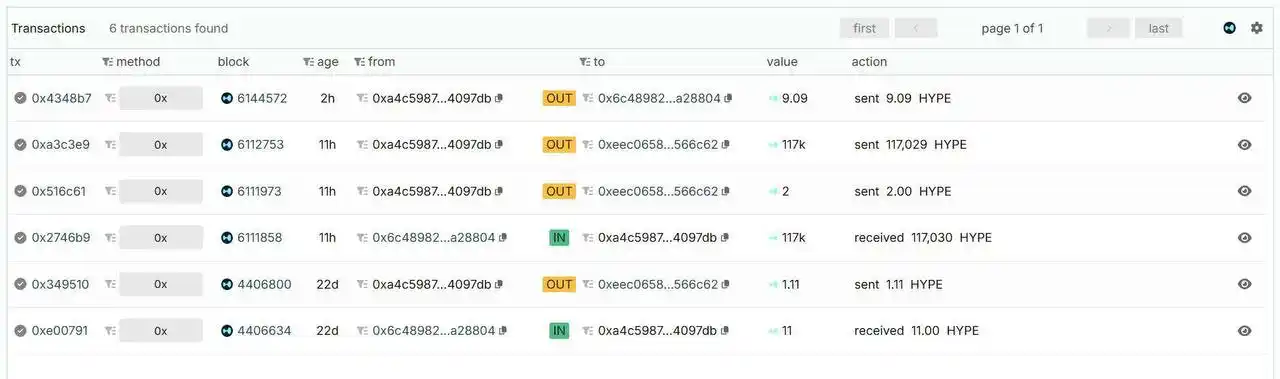The image size is (1280, 379).
Task: Filter by method in row 0x349510
Action: tap(111, 284)
